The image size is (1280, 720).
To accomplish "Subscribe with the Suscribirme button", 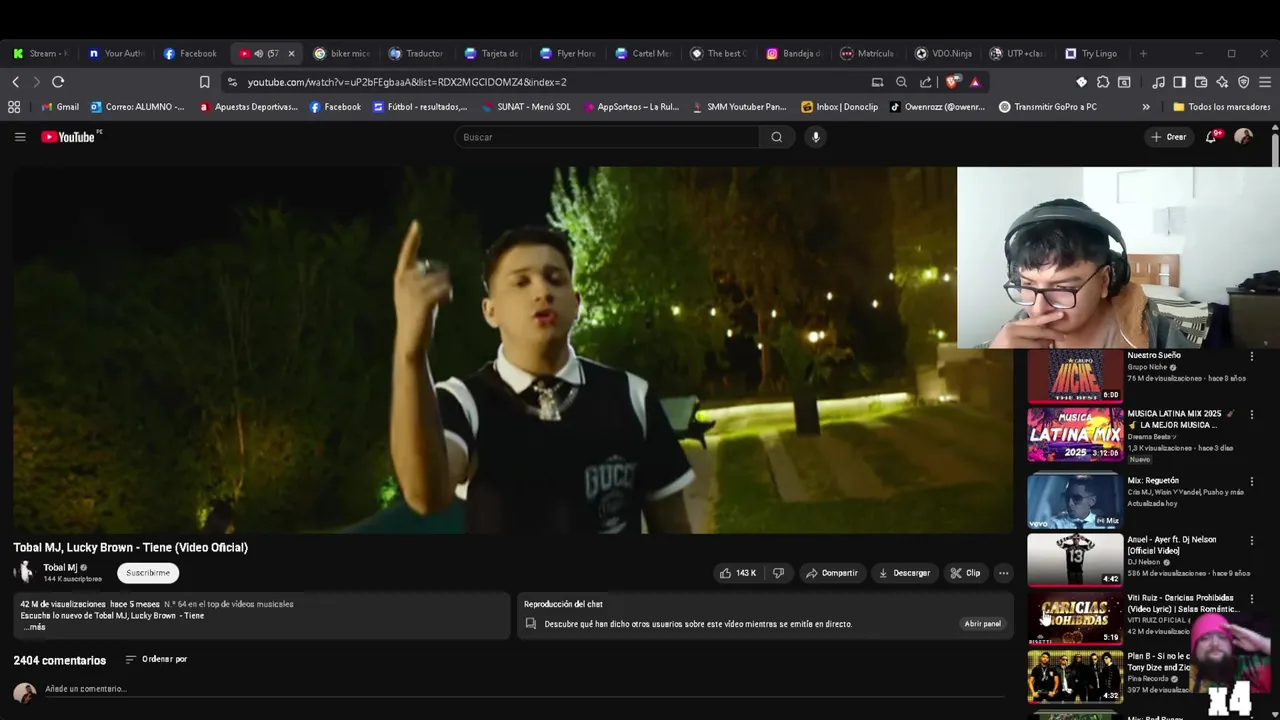I will [148, 573].
